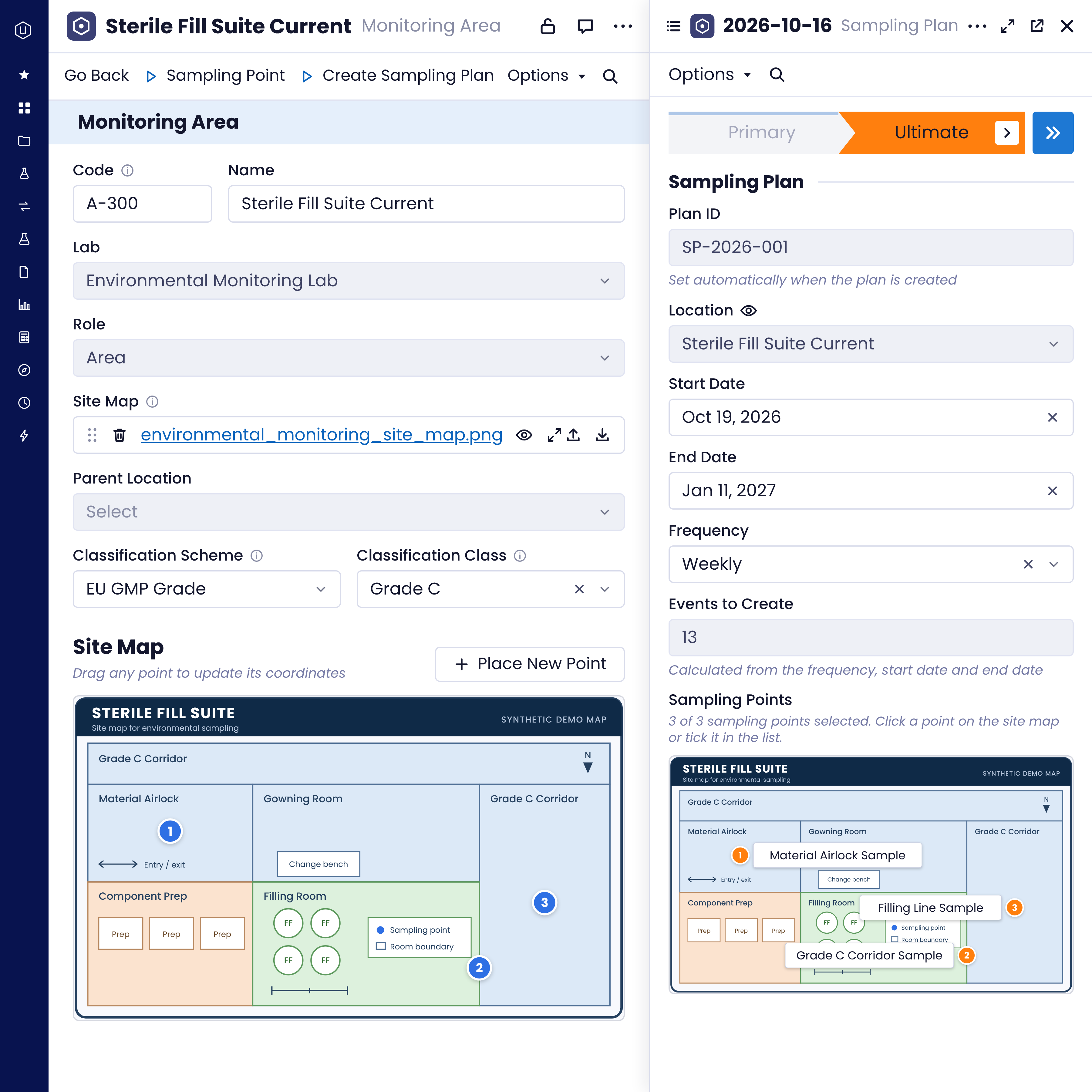1092x1092 pixels.
Task: Click Place New Point button
Action: tap(530, 664)
